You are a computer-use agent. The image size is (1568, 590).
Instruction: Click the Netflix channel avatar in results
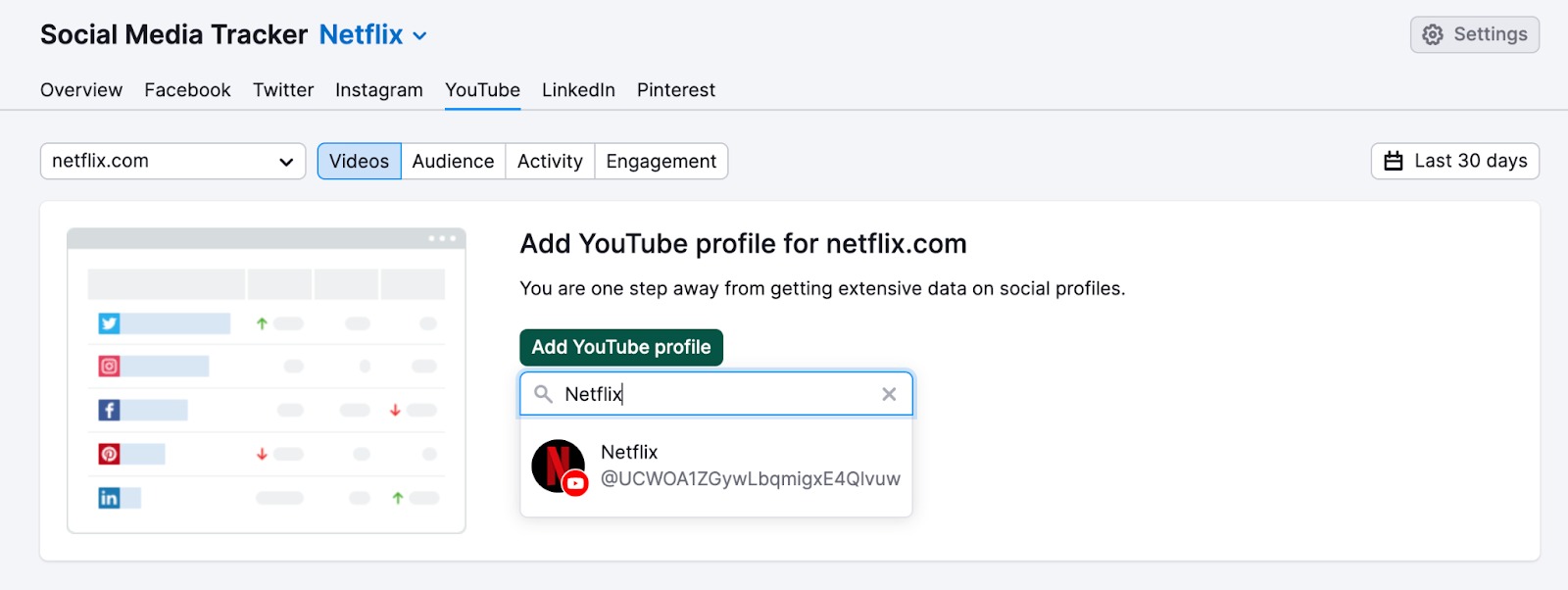(559, 467)
